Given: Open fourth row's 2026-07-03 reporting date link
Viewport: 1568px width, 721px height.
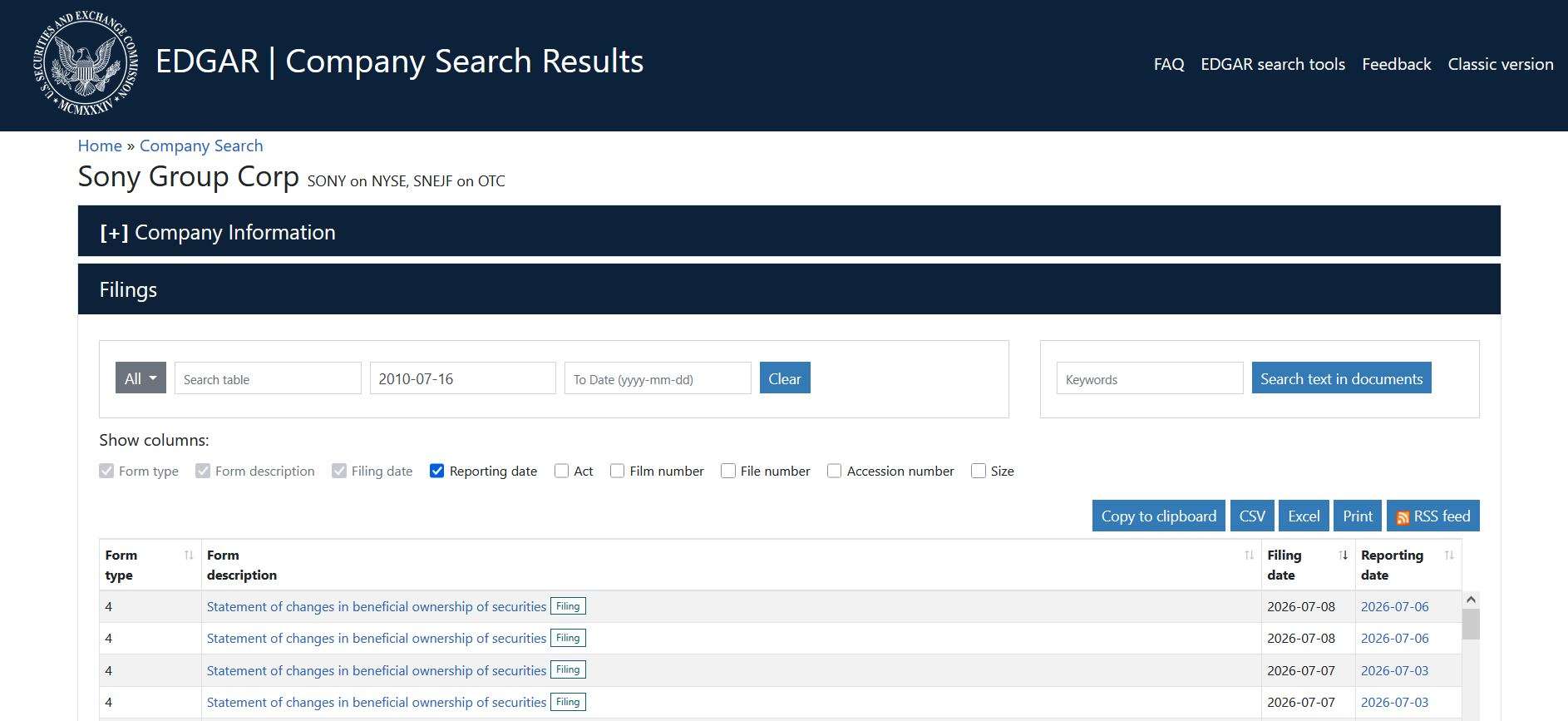Looking at the screenshot, I should coord(1394,703).
